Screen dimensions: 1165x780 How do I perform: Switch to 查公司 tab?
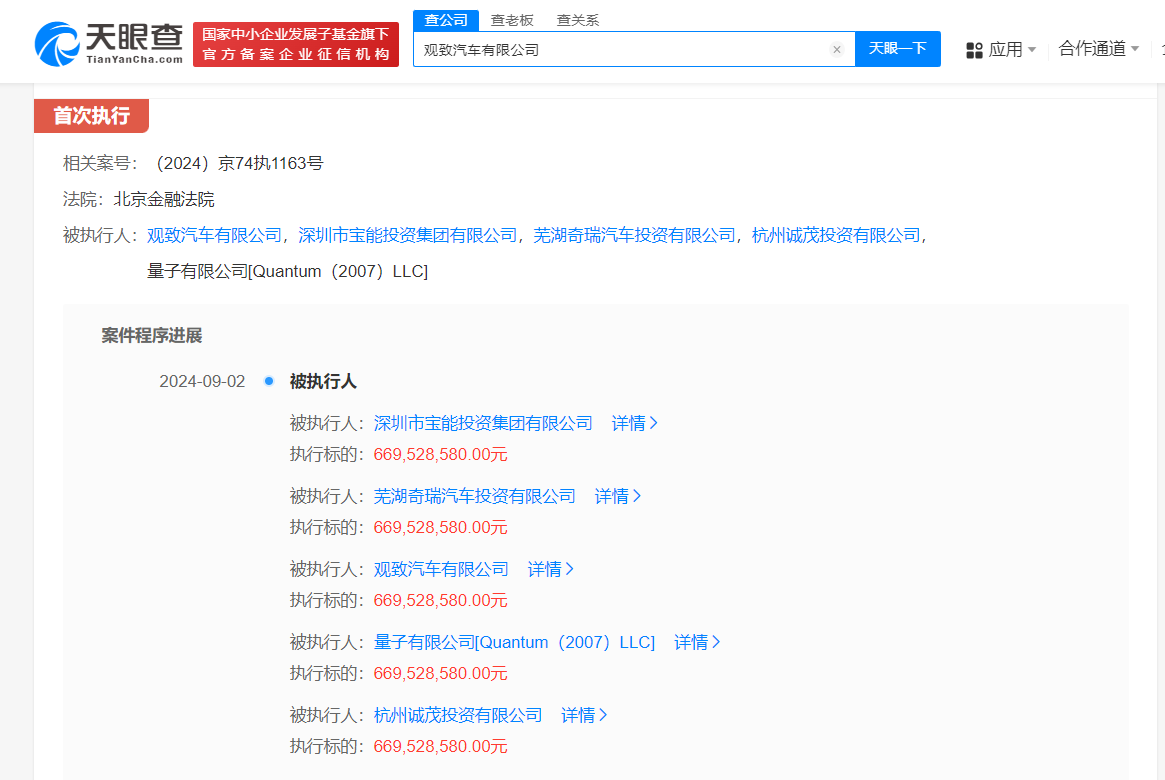(446, 20)
